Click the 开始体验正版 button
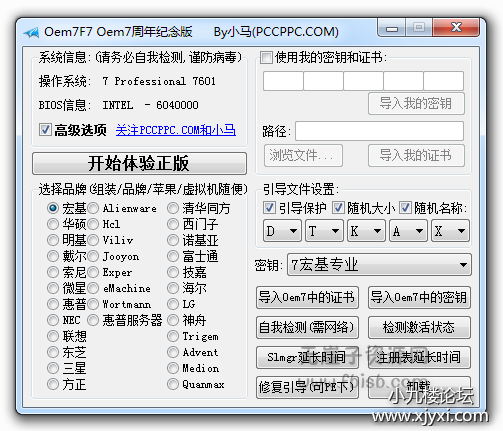This screenshot has height=431, width=503. click(x=139, y=163)
